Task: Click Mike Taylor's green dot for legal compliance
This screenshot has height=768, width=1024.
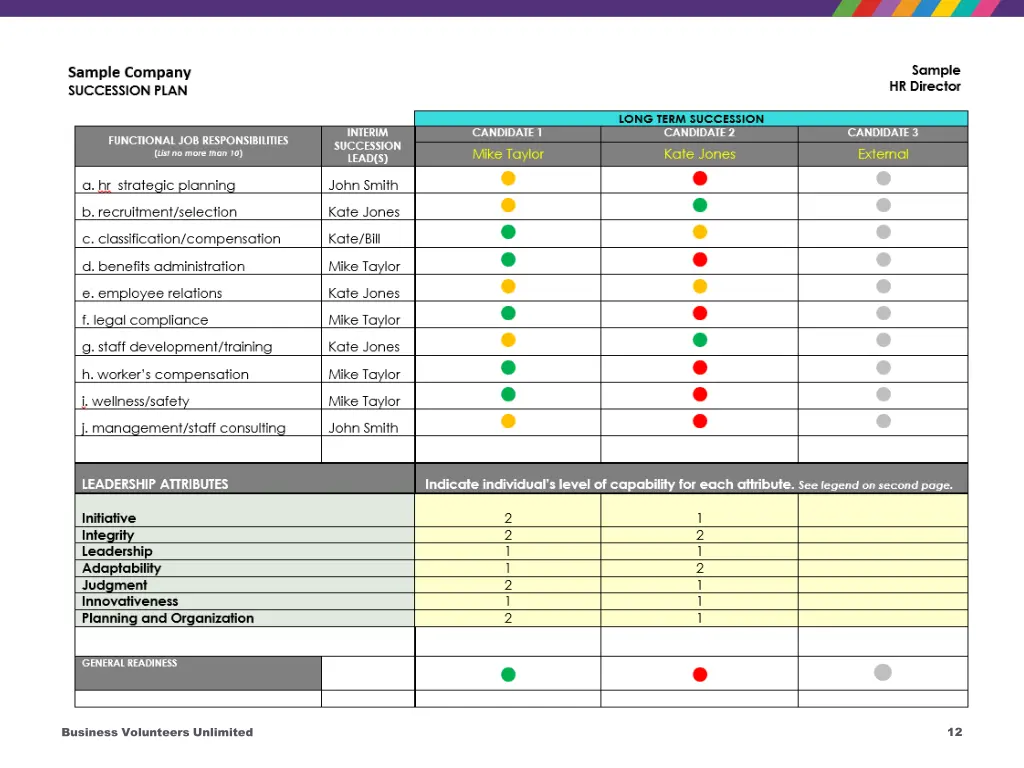Action: pos(508,313)
